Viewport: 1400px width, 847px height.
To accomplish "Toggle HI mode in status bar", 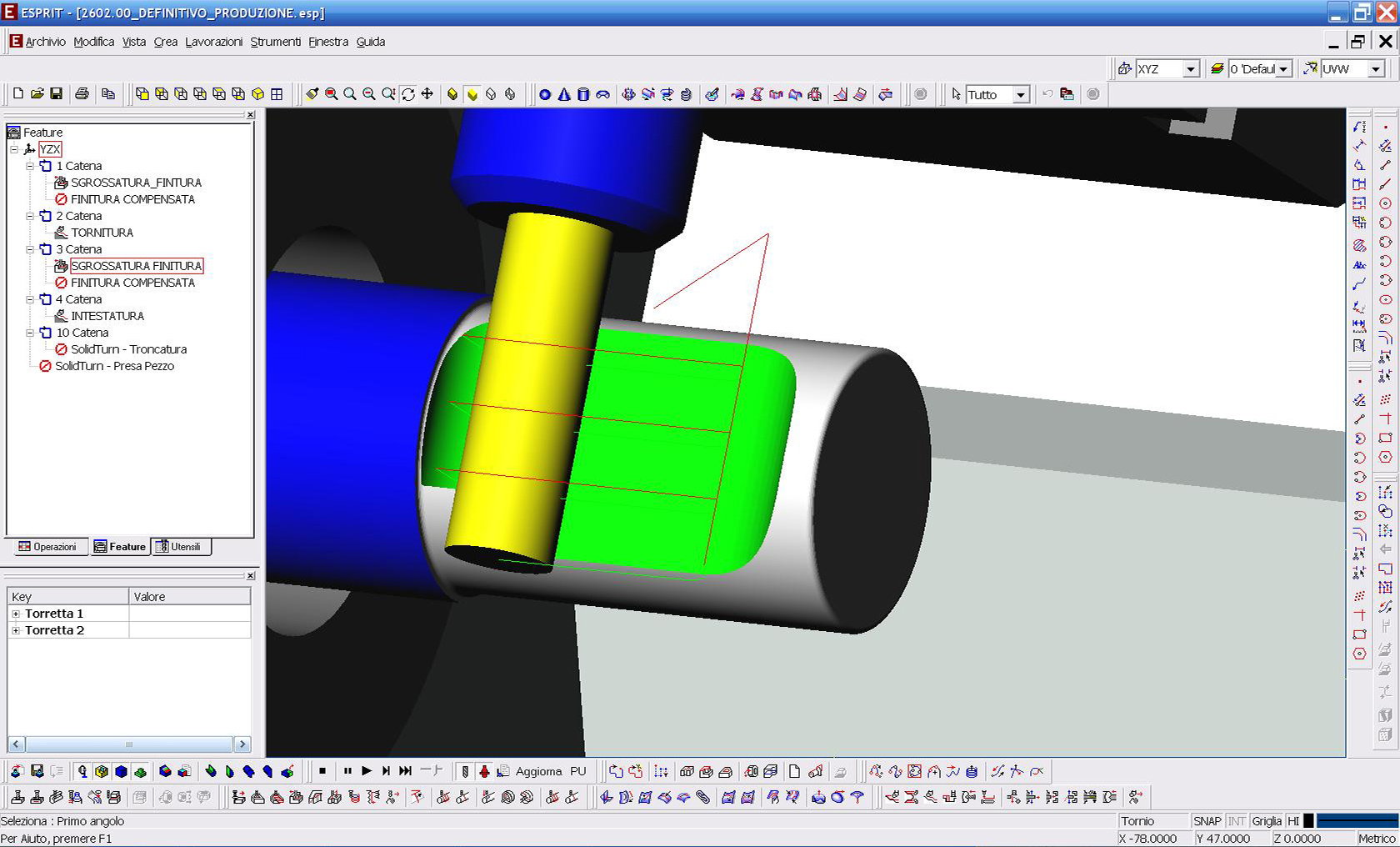I will 1292,821.
